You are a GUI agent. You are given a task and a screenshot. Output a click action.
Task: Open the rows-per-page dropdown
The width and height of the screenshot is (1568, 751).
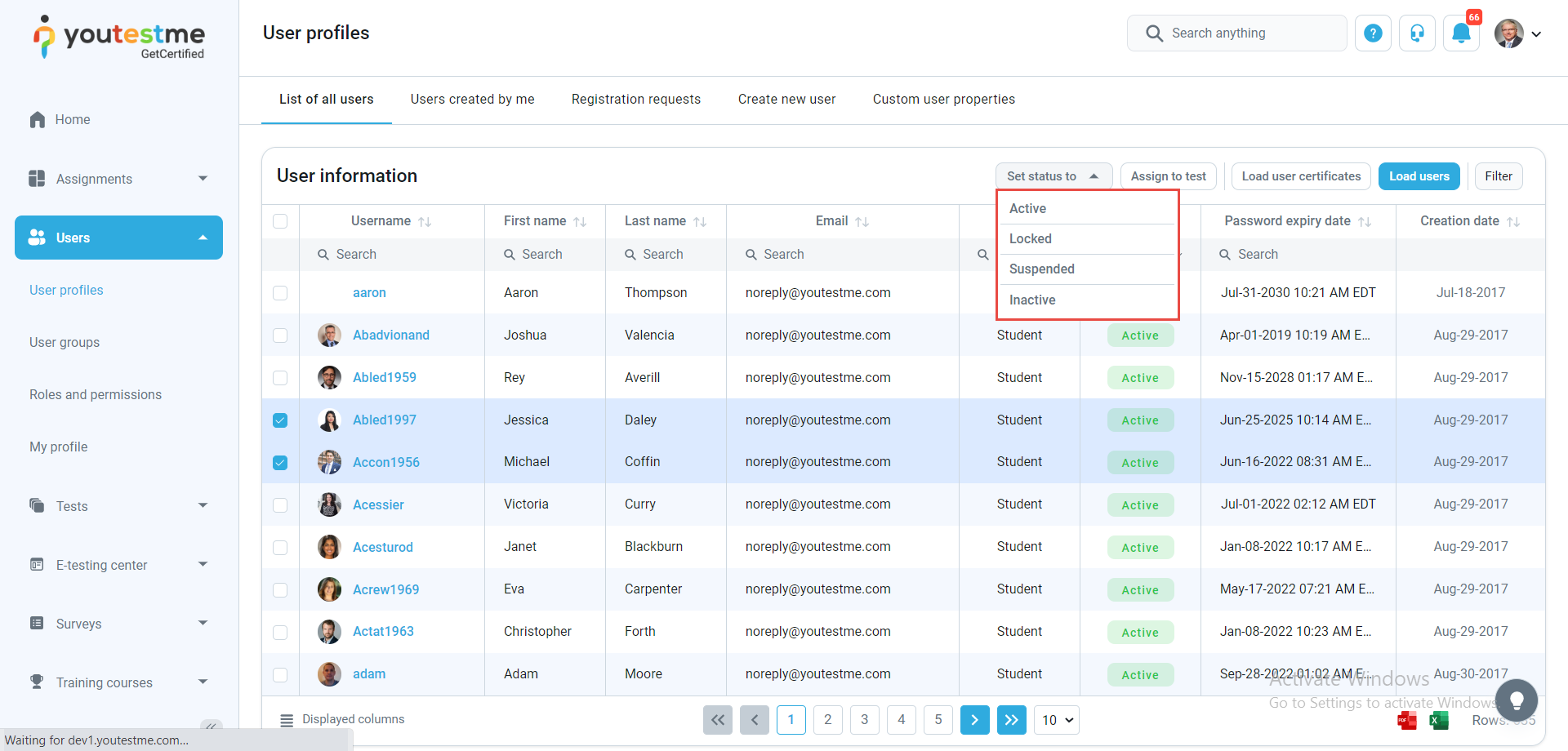(x=1057, y=720)
